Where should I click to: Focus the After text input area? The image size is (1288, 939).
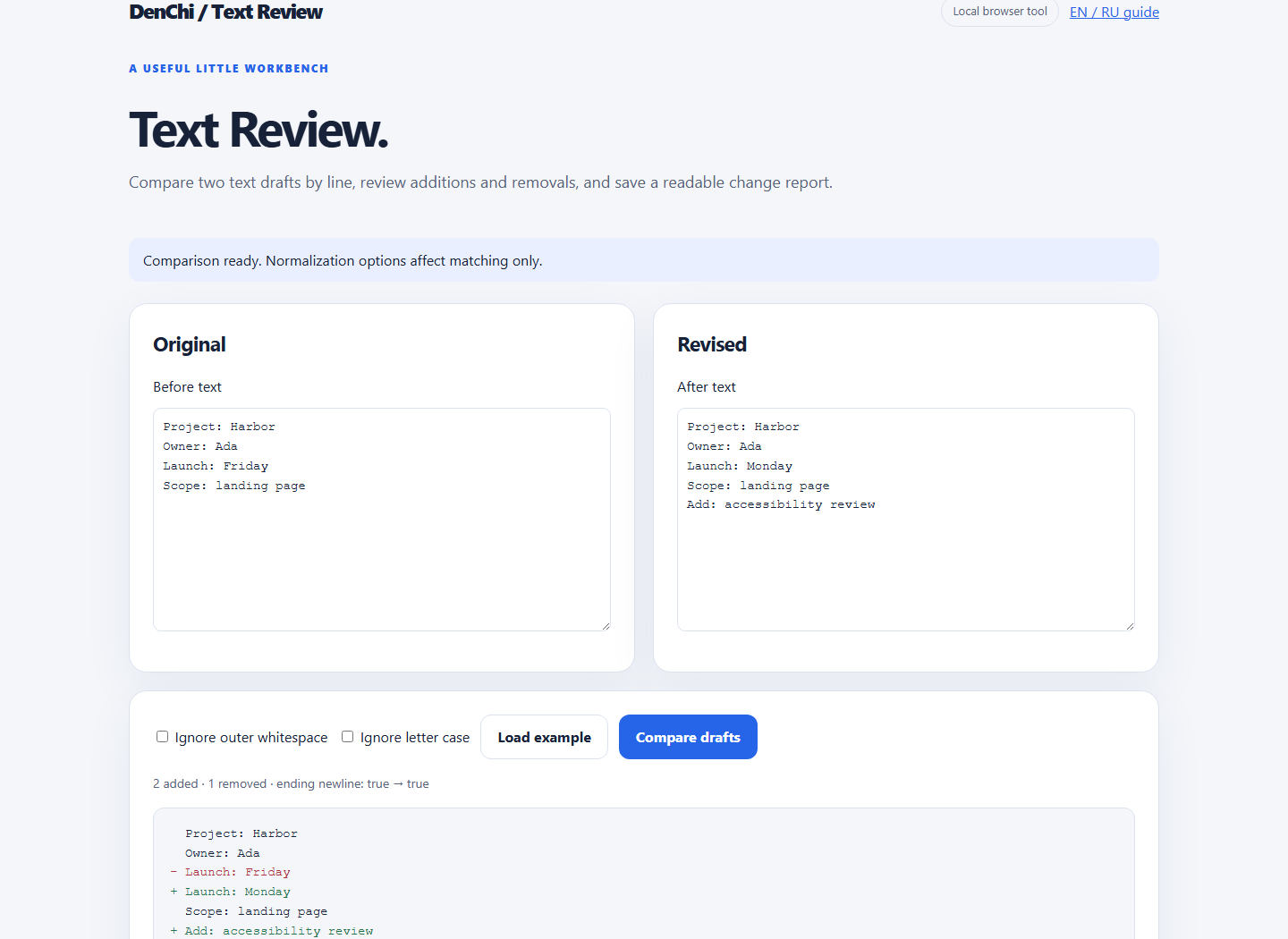(906, 520)
